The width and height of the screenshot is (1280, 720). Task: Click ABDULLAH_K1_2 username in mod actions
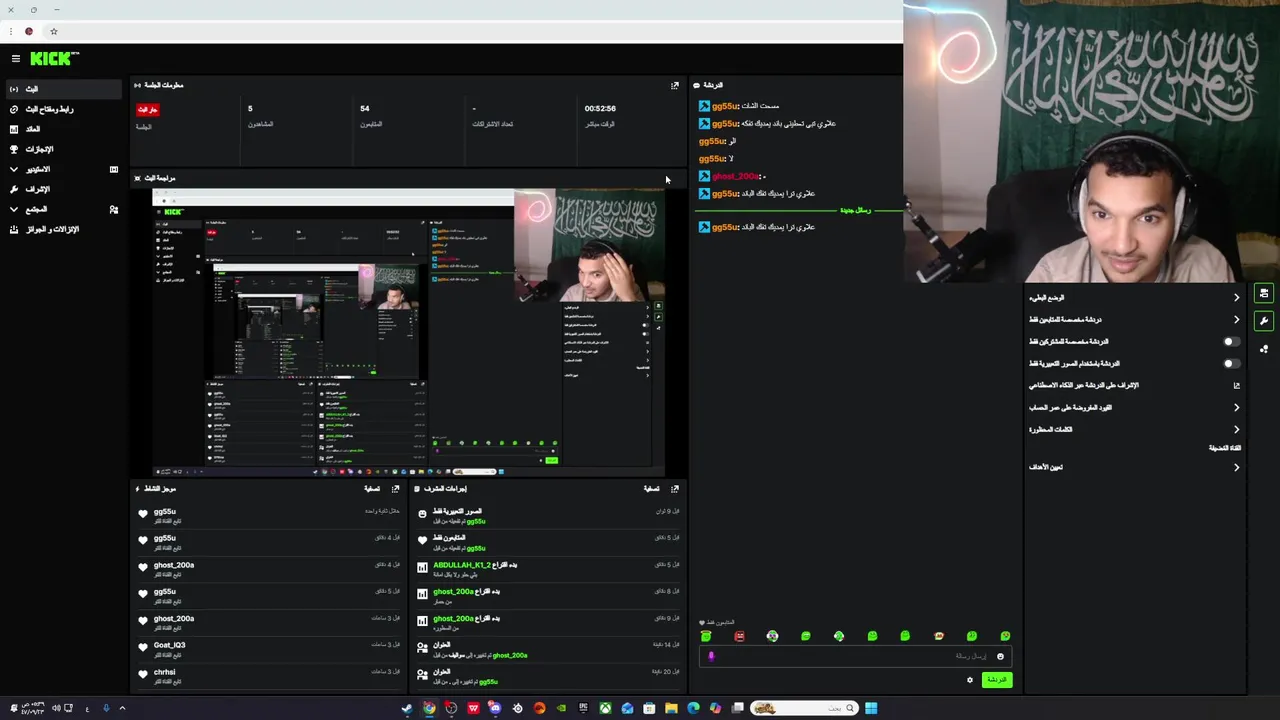tap(461, 565)
